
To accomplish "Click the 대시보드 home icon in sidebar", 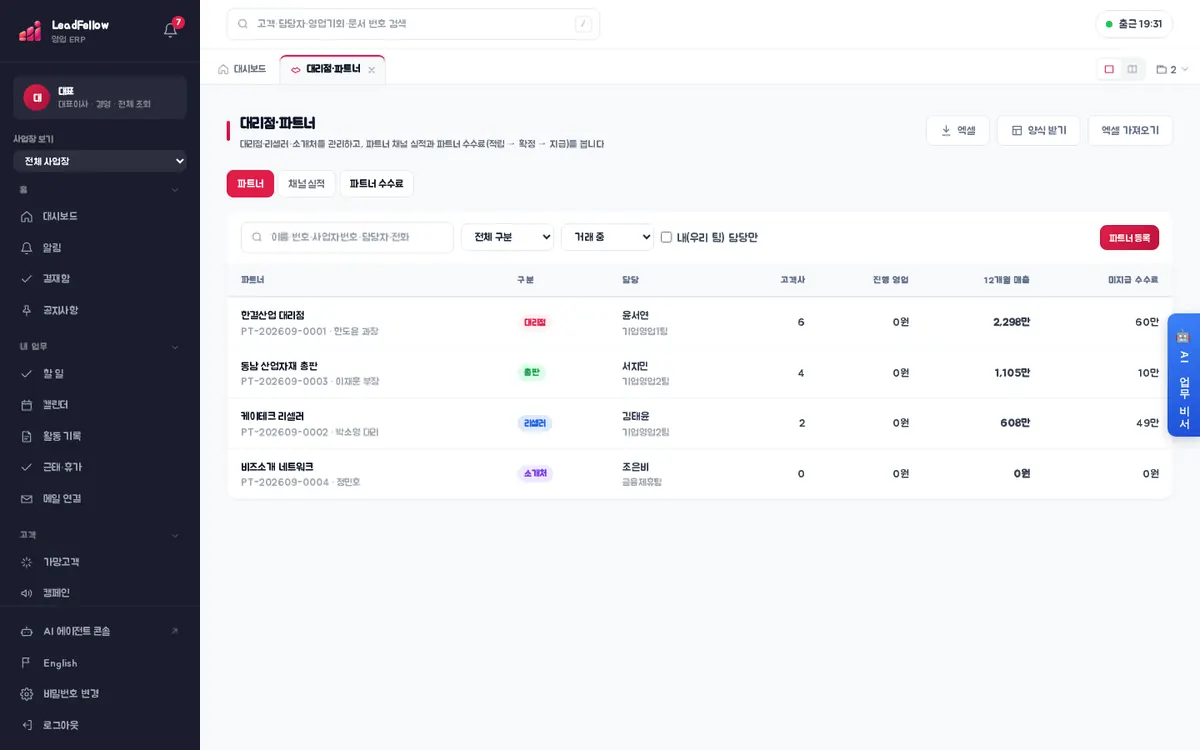I will click(x=27, y=216).
